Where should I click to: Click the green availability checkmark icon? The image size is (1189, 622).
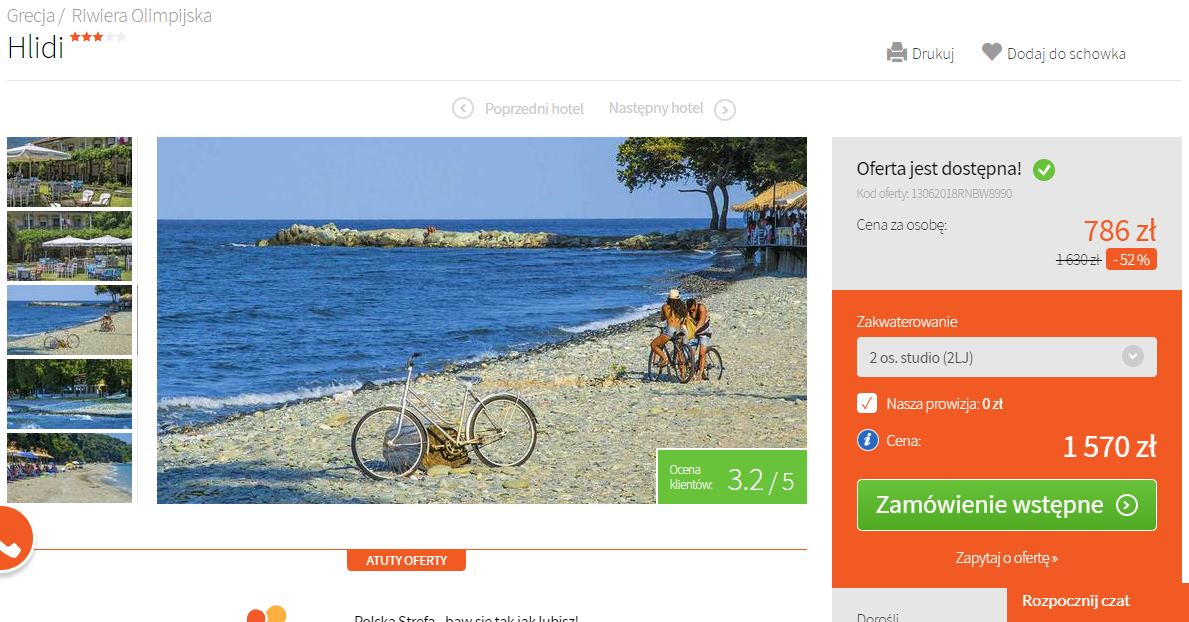[x=1044, y=169]
